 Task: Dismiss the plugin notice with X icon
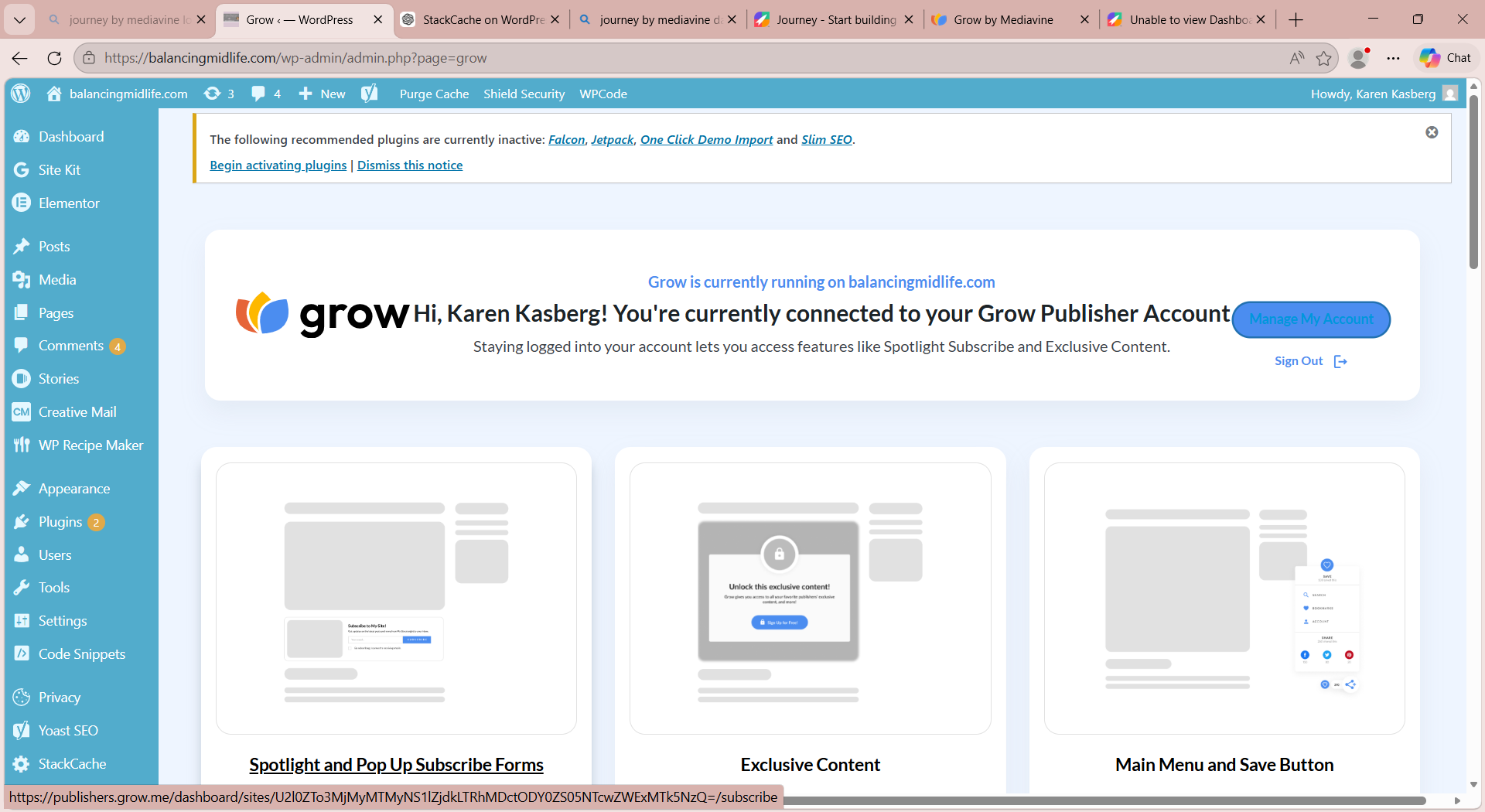[1432, 132]
